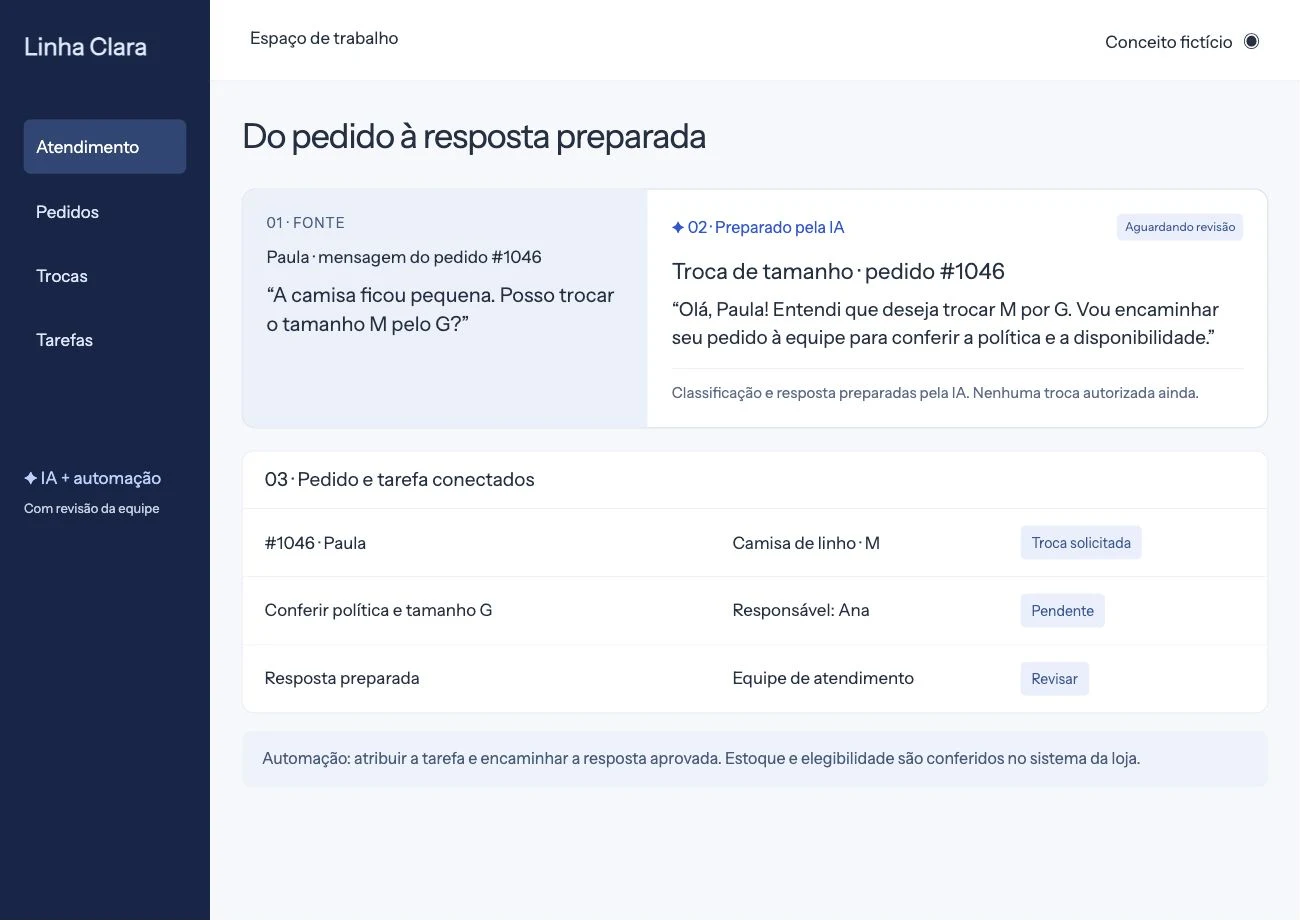Viewport: 1300px width, 920px height.
Task: Open the Atendimento section
Action: pos(105,147)
